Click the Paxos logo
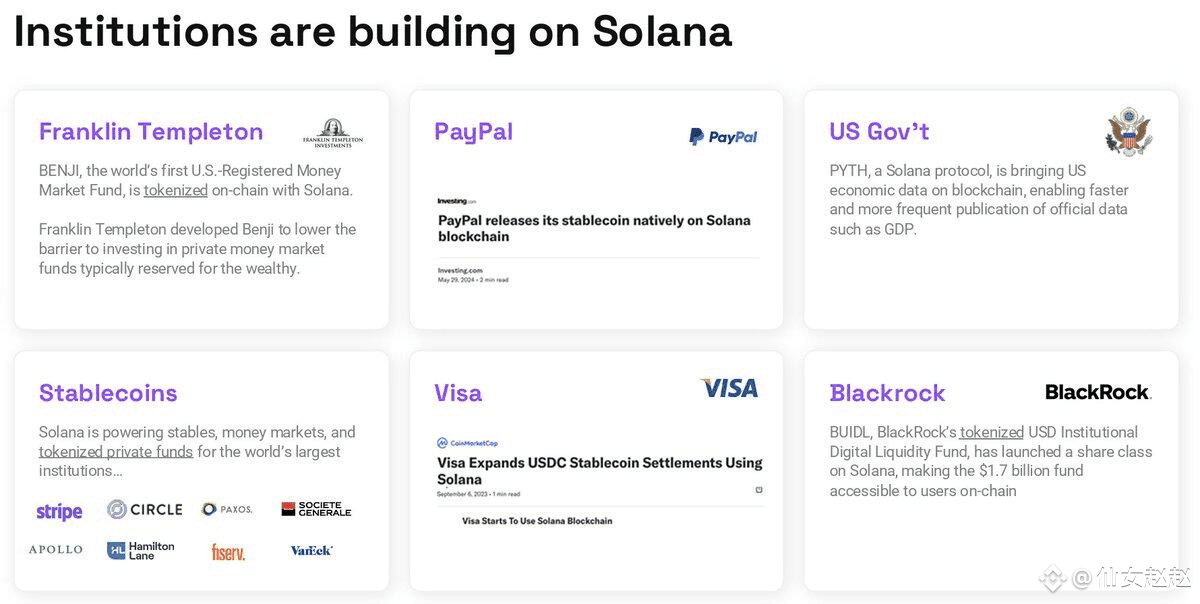Viewport: 1200px width, 604px height. (227, 509)
